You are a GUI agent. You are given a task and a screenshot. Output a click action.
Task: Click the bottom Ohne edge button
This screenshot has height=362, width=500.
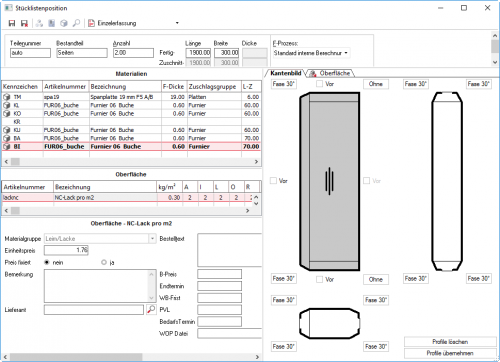pyautogui.click(x=376, y=279)
